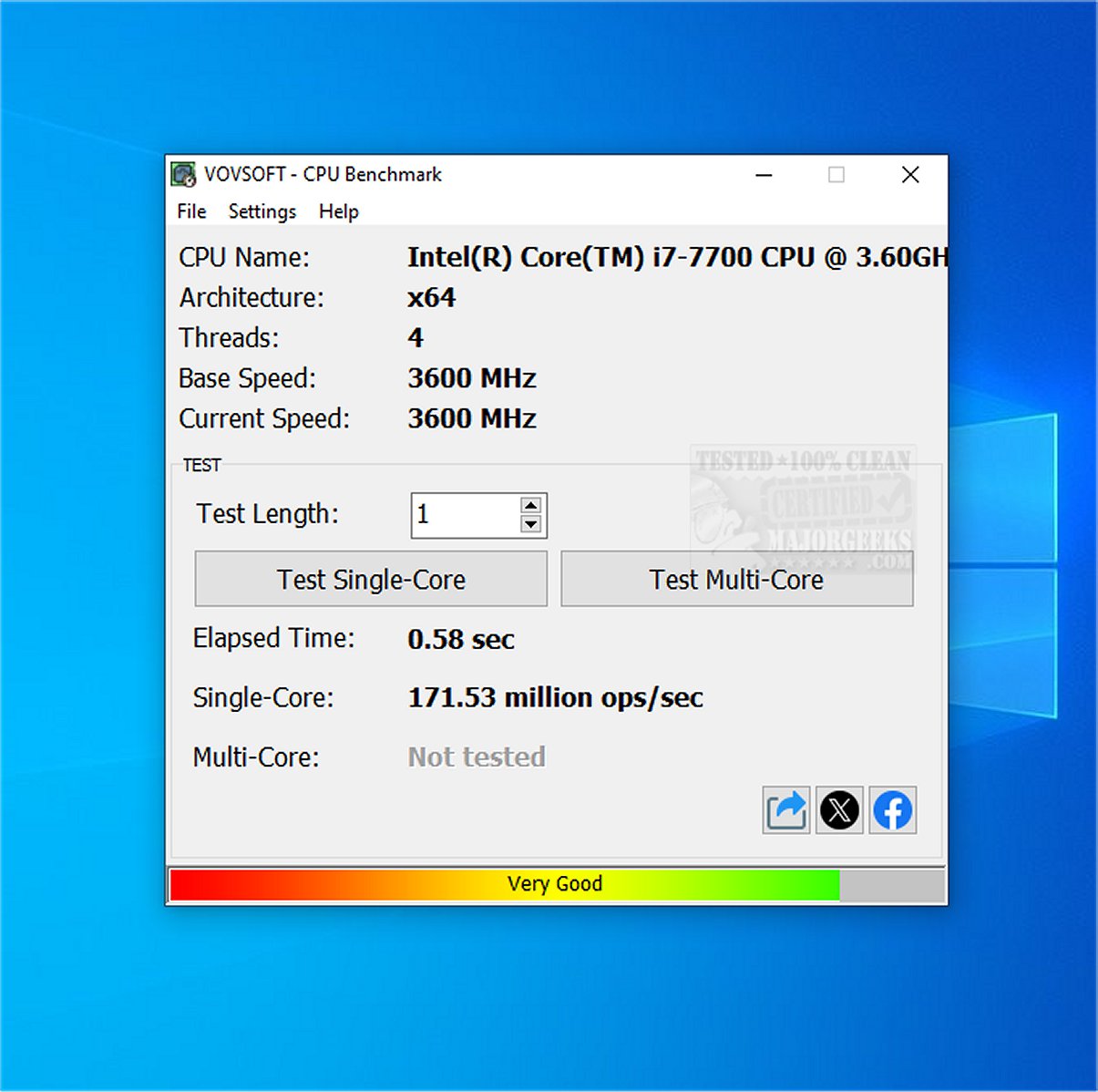Click the Single-Core label
The height and width of the screenshot is (1092, 1098).
(263, 697)
